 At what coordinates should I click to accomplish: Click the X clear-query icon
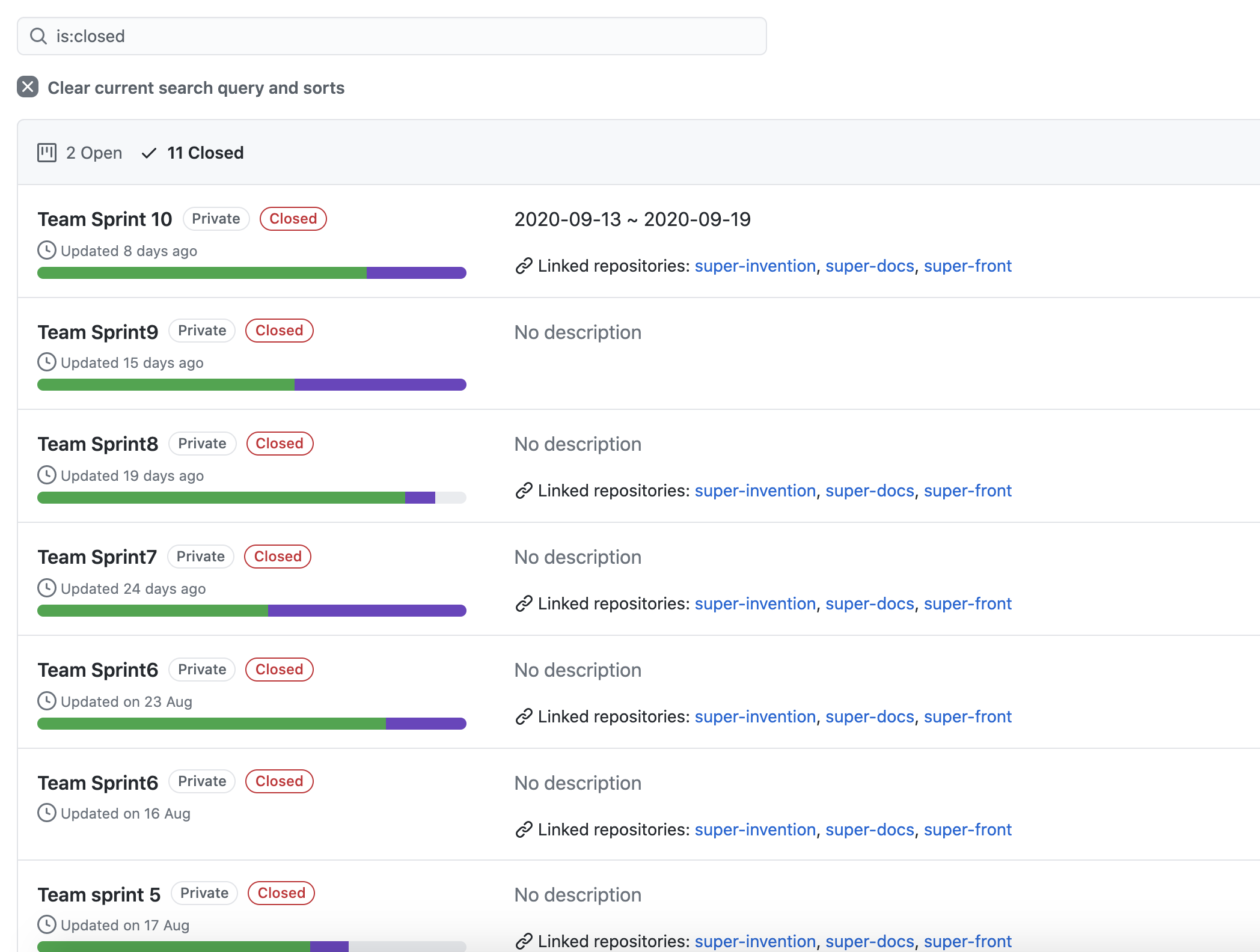coord(28,87)
